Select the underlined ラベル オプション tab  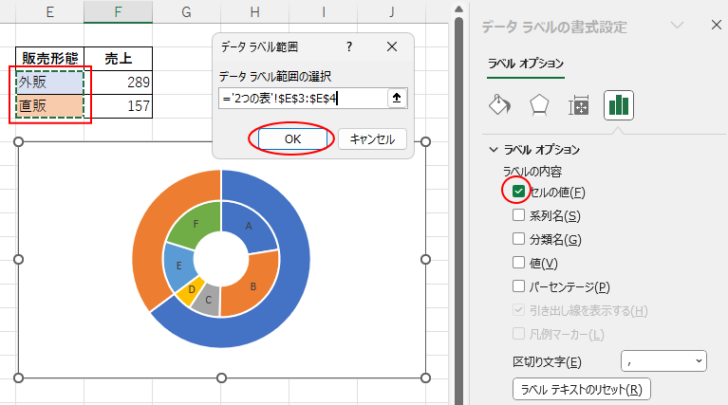pos(525,63)
